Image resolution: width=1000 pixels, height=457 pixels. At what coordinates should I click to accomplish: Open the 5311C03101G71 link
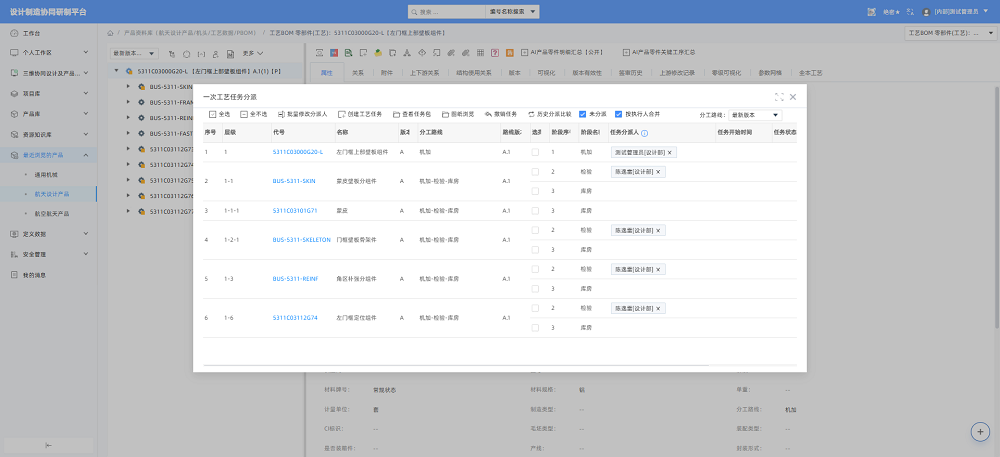click(x=295, y=210)
